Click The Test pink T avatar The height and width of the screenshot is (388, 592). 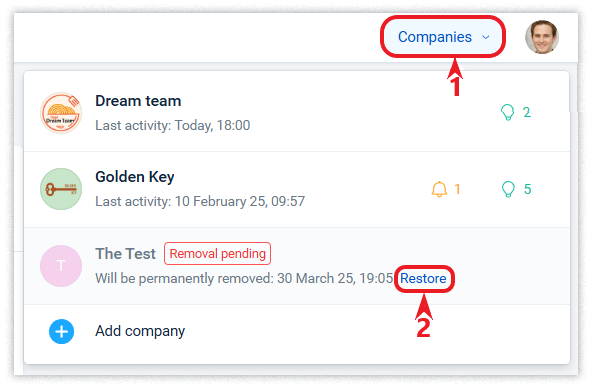click(61, 266)
